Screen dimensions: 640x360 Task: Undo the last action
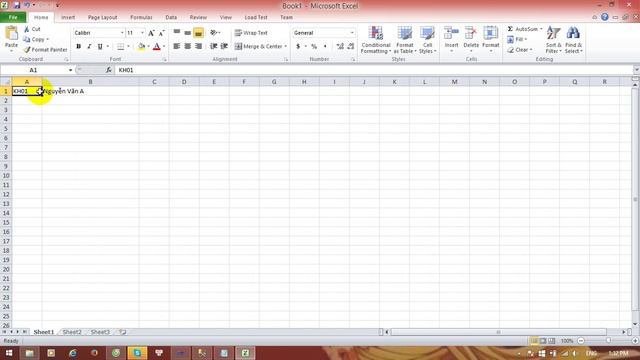(27, 5)
